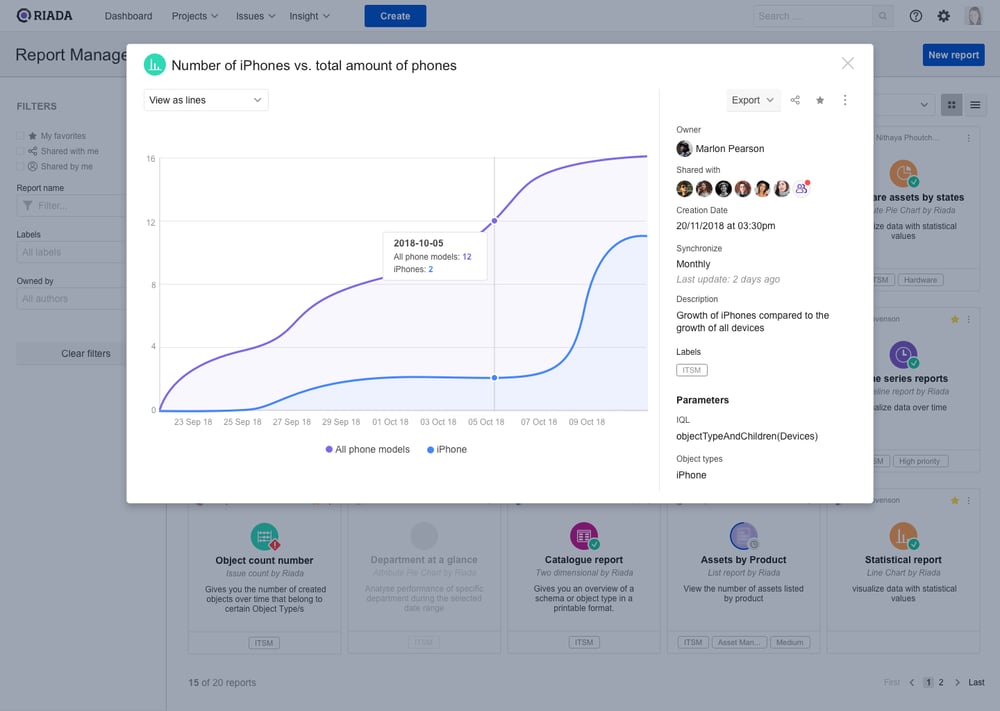Switch to grid view of reports
The image size is (1000, 711).
click(952, 105)
